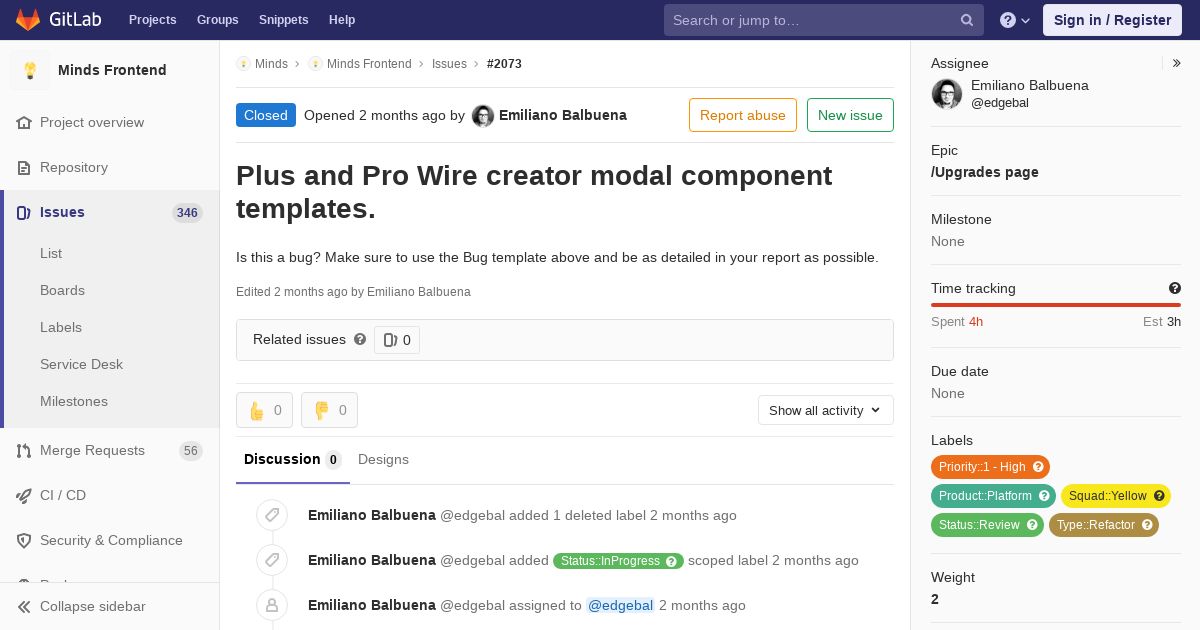1200x630 pixels.
Task: Click the New issue button
Action: pyautogui.click(x=850, y=115)
